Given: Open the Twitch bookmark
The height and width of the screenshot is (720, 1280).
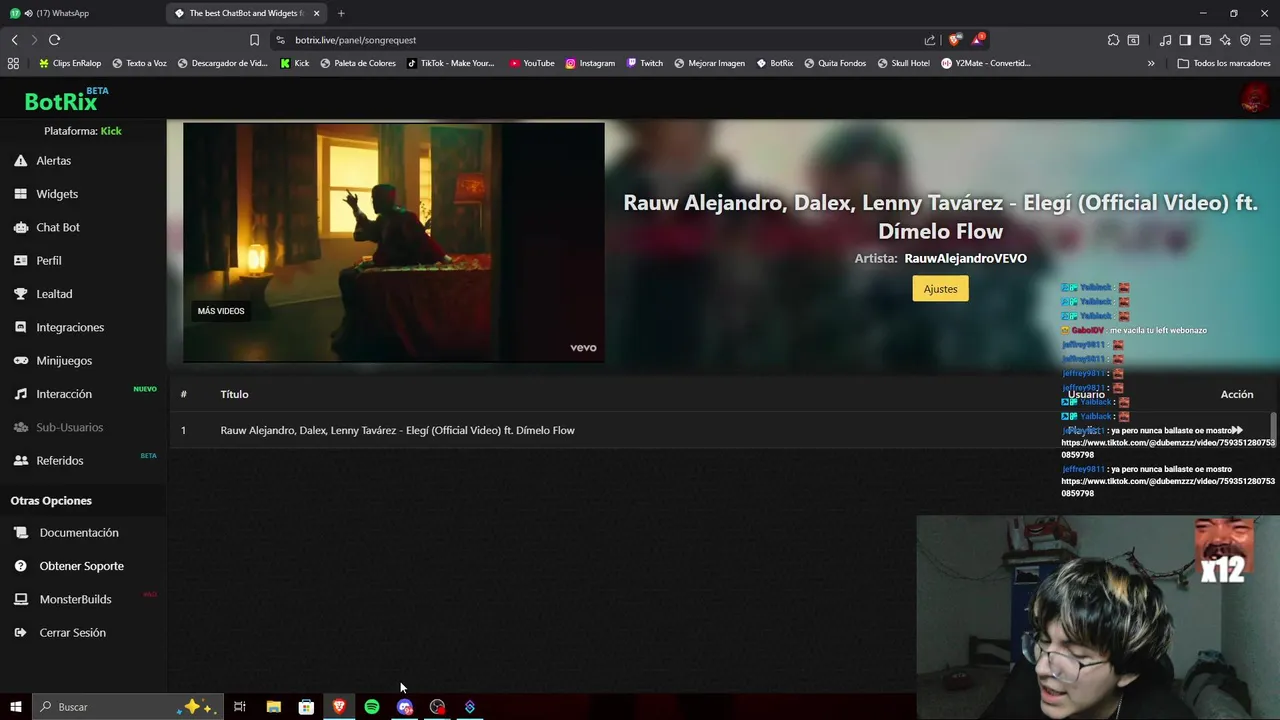Looking at the screenshot, I should click(645, 63).
